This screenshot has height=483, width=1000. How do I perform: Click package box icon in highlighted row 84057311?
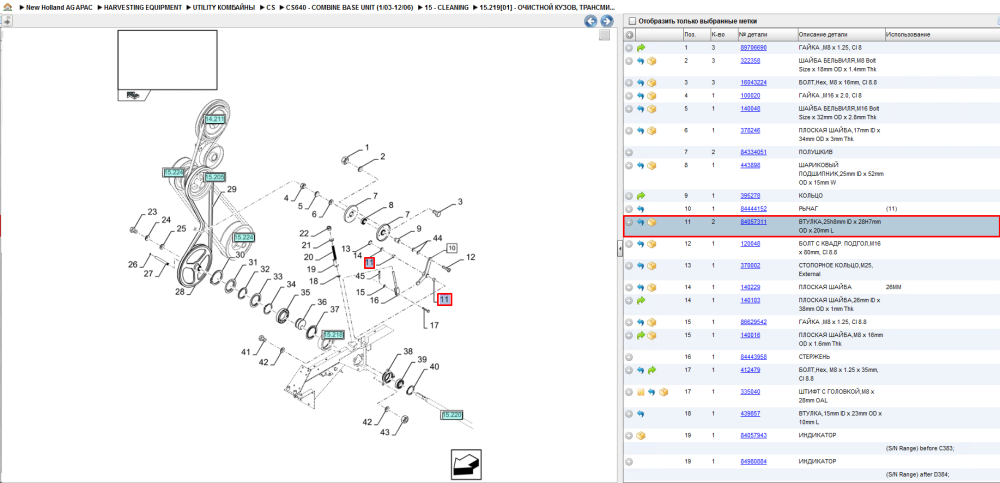[652, 222]
